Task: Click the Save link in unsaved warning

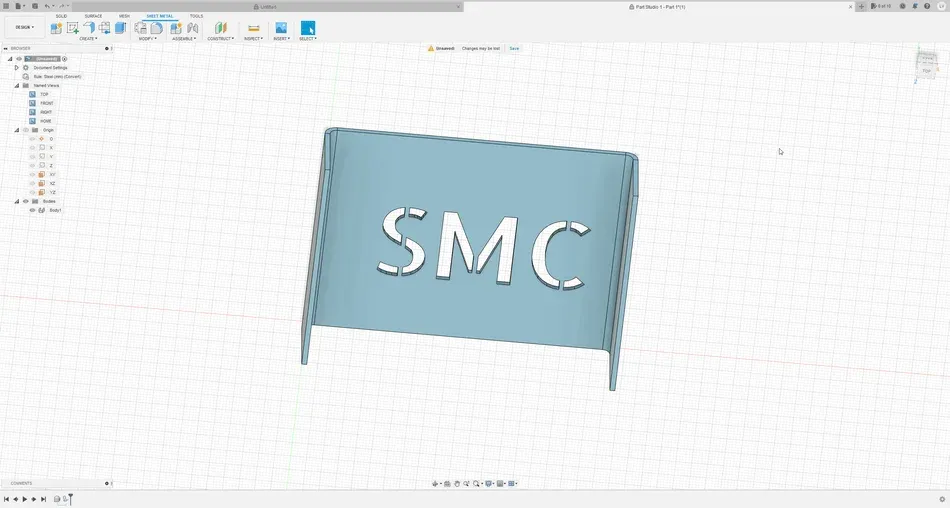Action: pyautogui.click(x=514, y=48)
